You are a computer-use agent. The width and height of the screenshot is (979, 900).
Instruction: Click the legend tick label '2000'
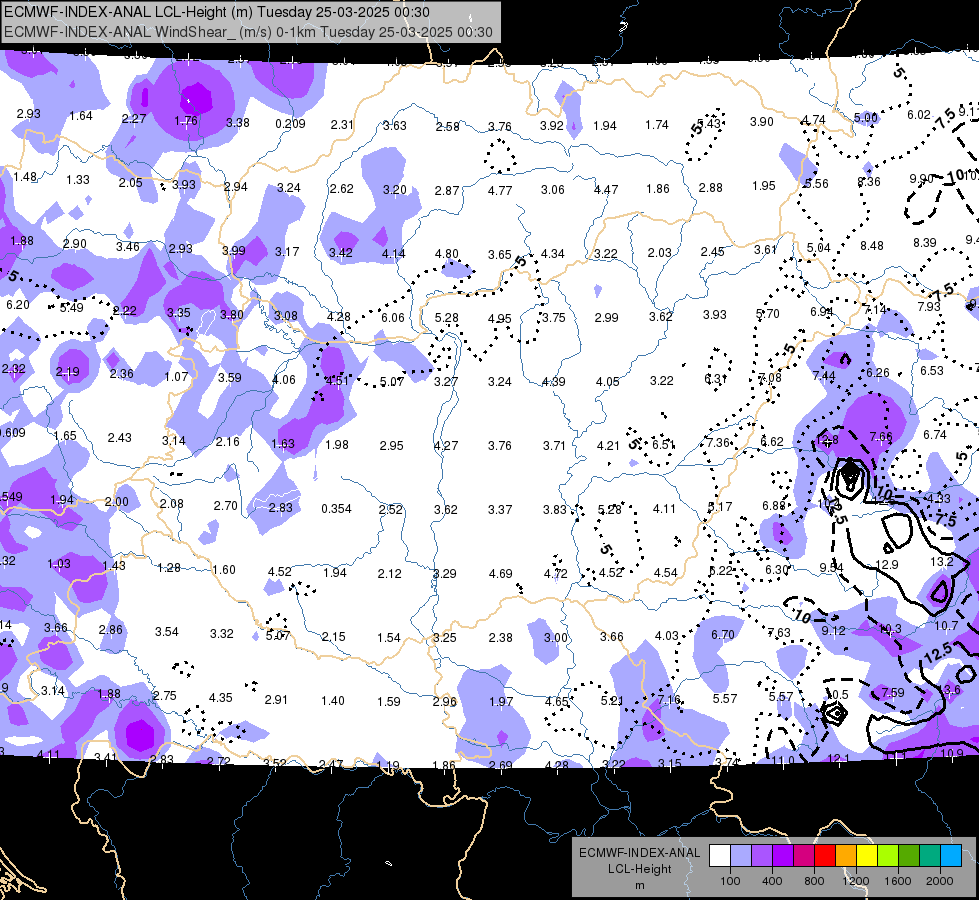click(x=940, y=881)
